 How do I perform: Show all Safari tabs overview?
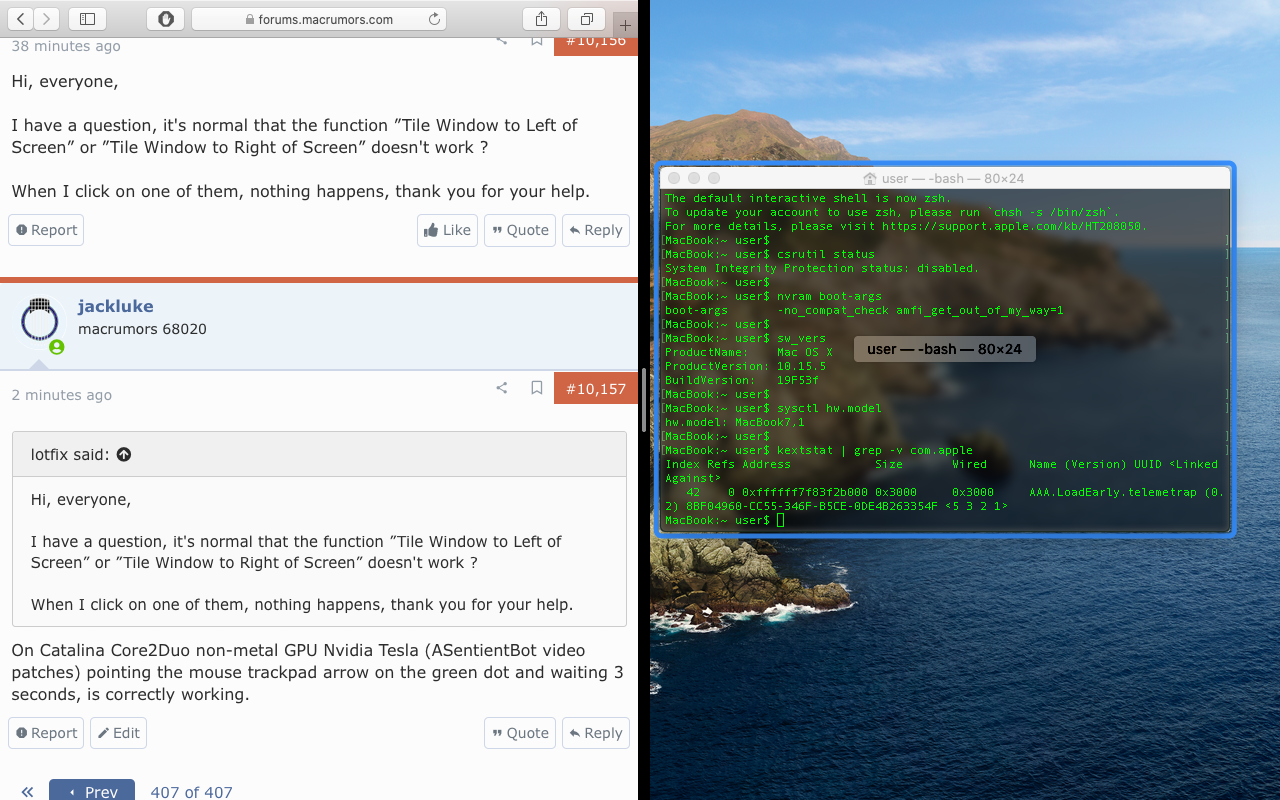(587, 19)
